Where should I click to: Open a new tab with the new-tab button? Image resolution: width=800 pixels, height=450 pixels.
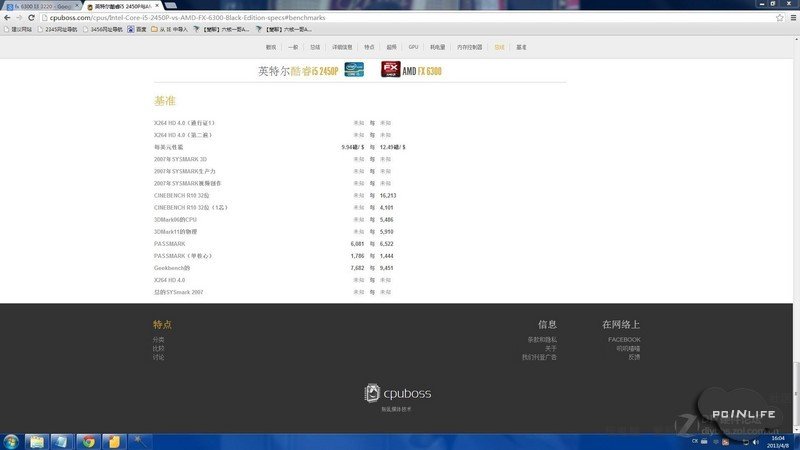171,6
